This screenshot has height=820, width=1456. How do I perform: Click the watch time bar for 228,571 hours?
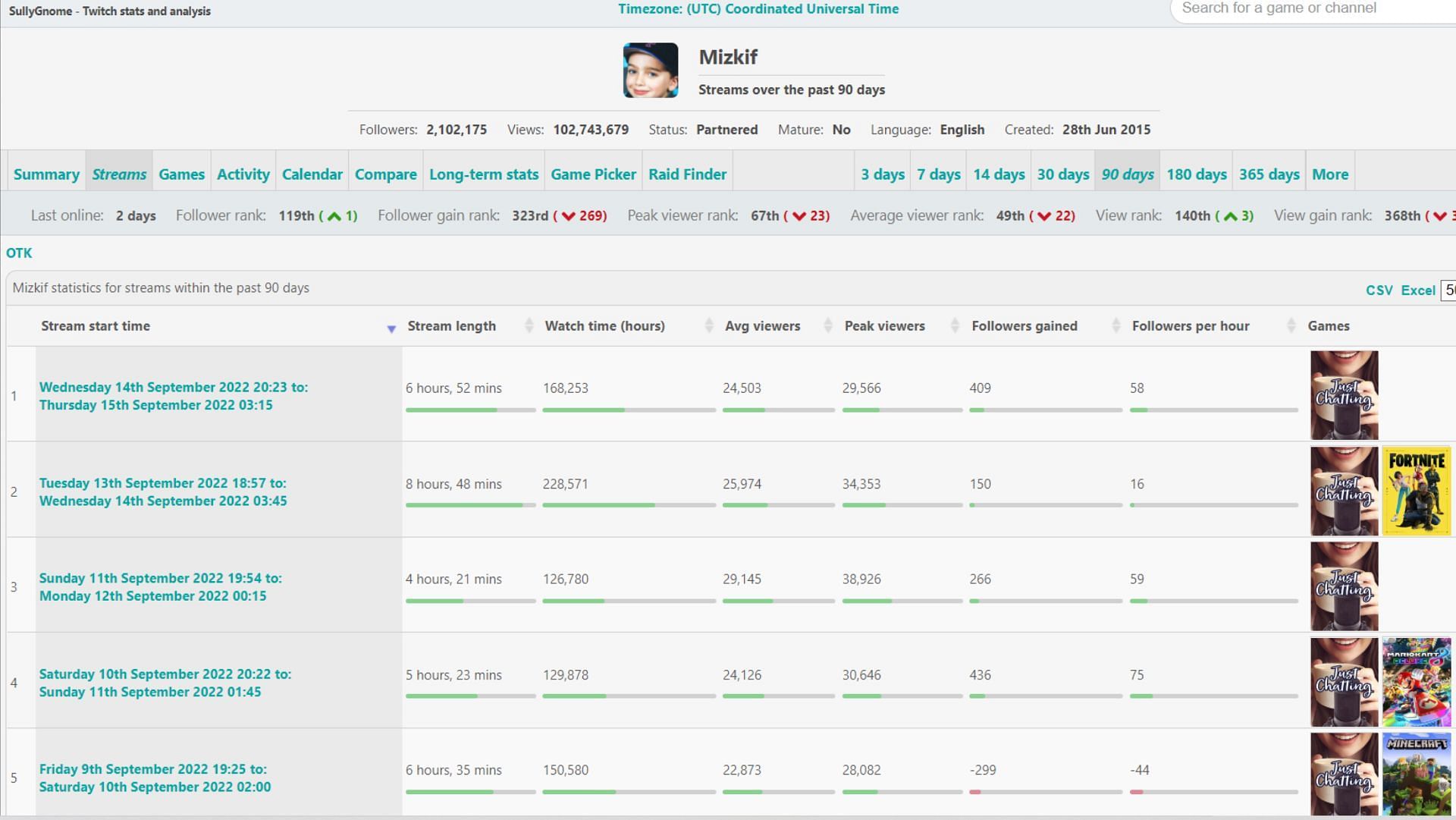(x=629, y=505)
